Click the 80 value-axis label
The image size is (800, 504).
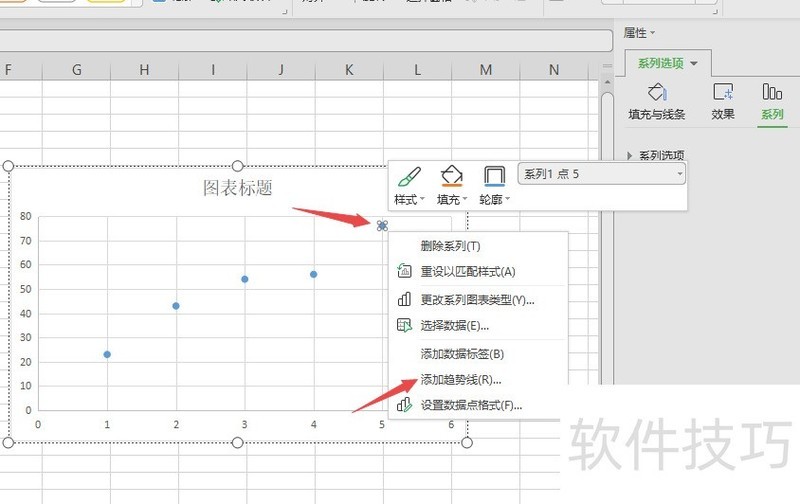(x=26, y=216)
